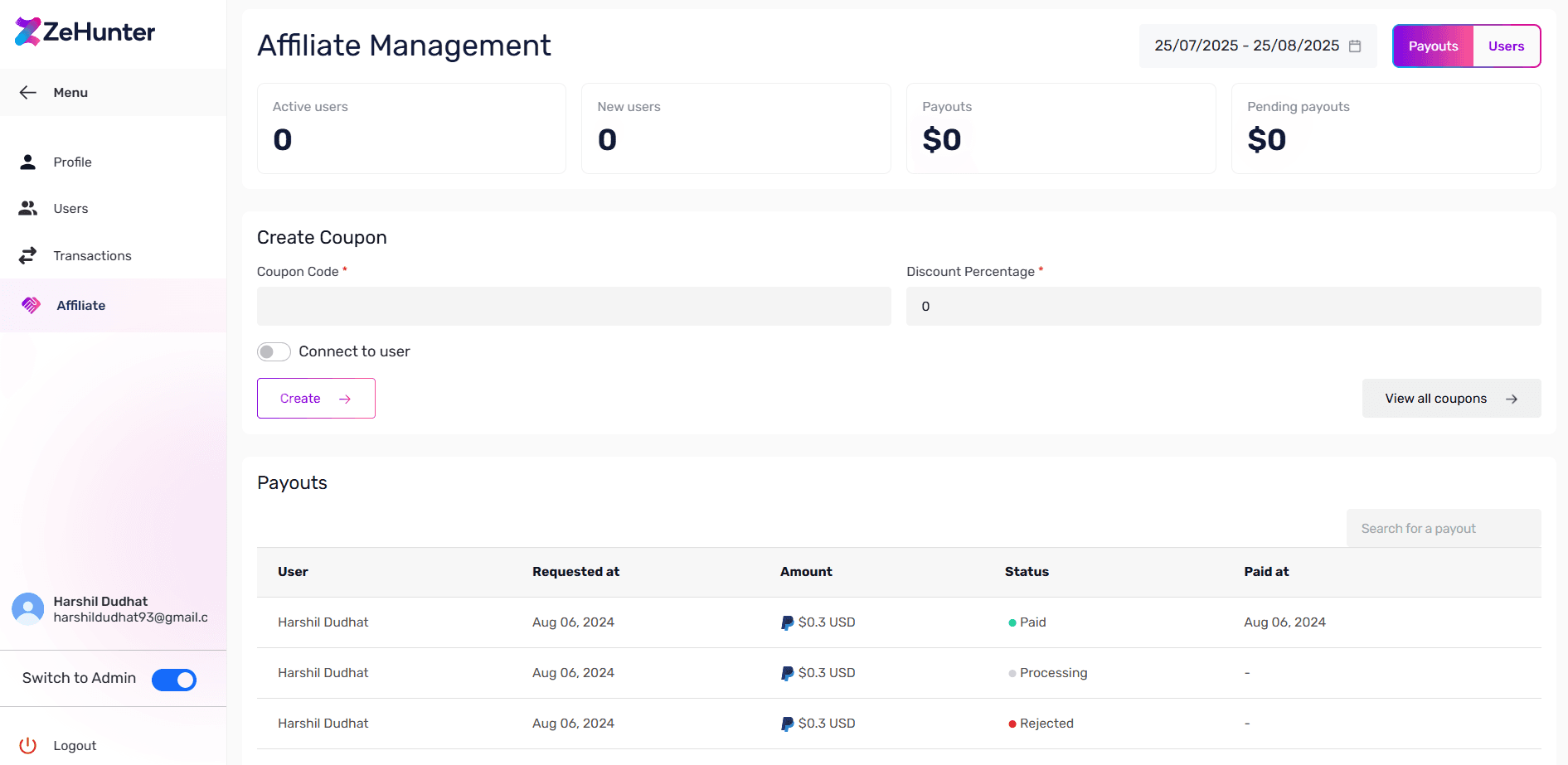This screenshot has width=1568, height=765.
Task: Open the date range picker calendar
Action: point(1355,46)
